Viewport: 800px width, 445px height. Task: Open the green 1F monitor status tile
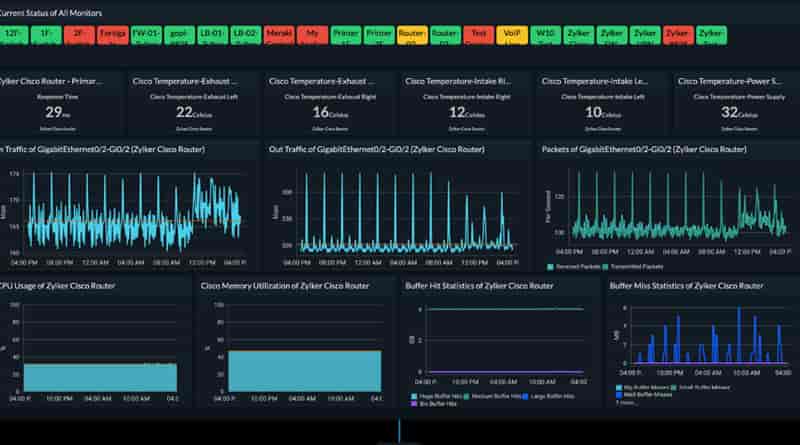(46, 35)
